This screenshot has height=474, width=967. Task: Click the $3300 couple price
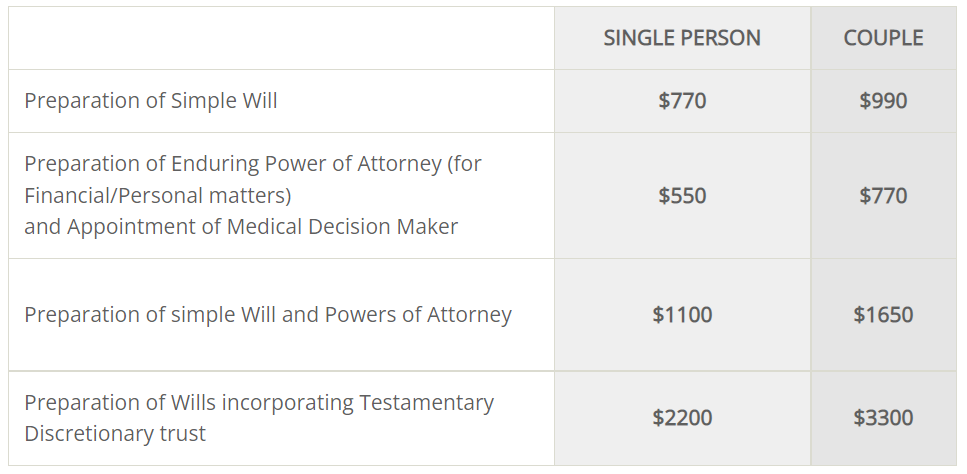coord(883,418)
